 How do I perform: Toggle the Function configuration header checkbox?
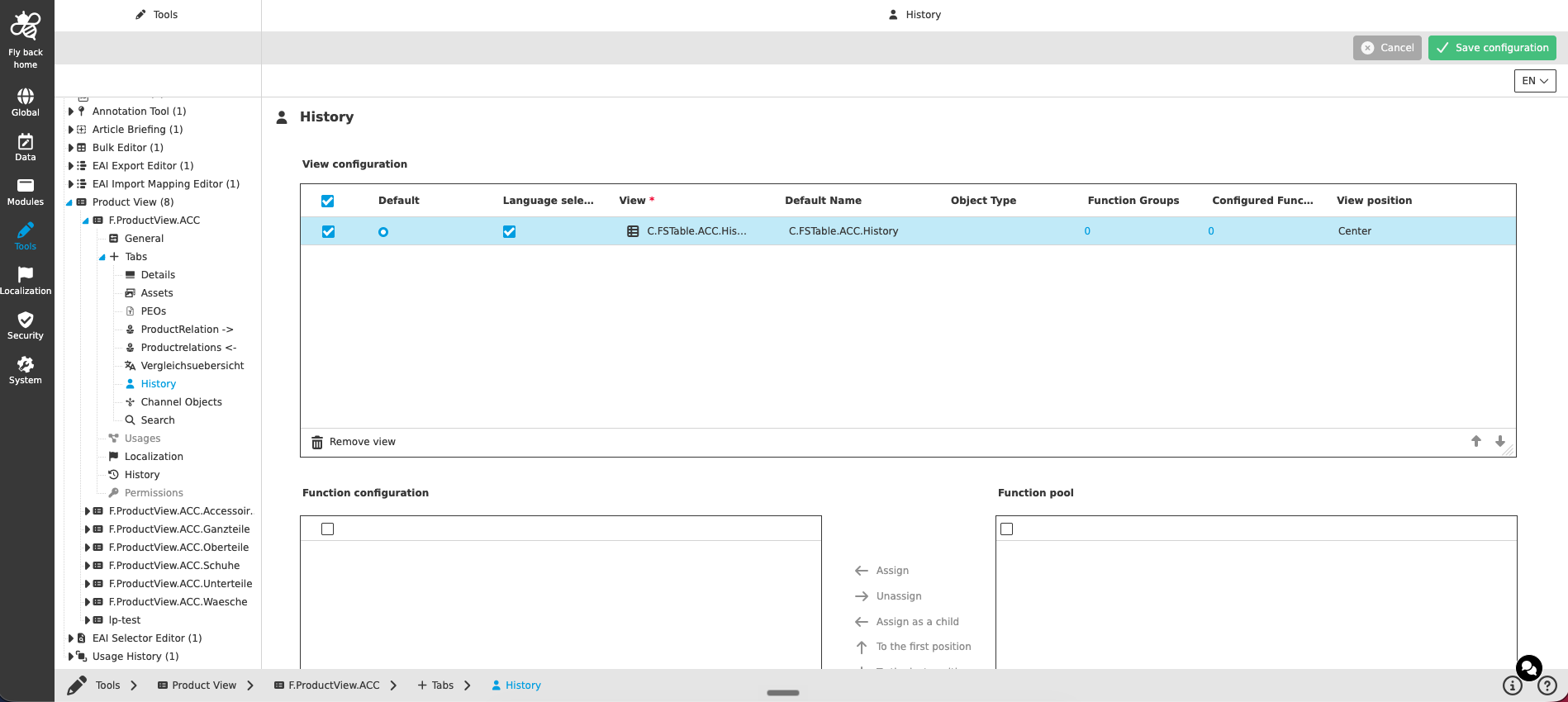[327, 529]
